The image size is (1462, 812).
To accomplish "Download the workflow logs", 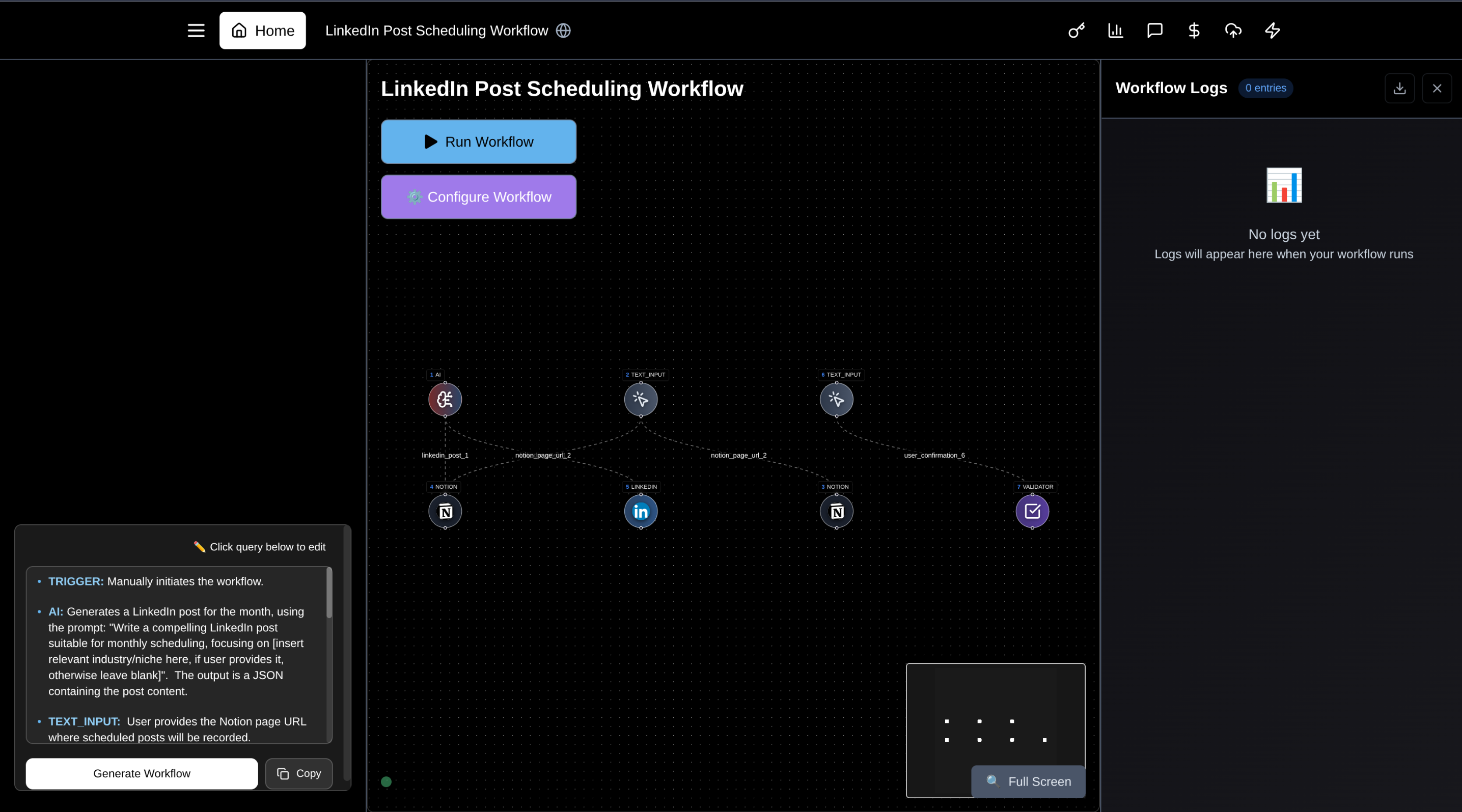I will click(x=1399, y=88).
